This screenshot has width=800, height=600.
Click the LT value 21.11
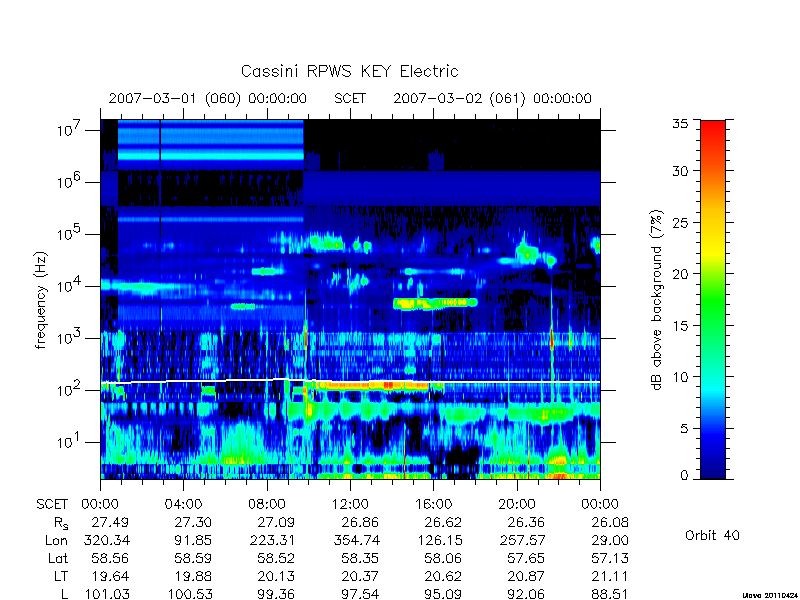[610, 576]
